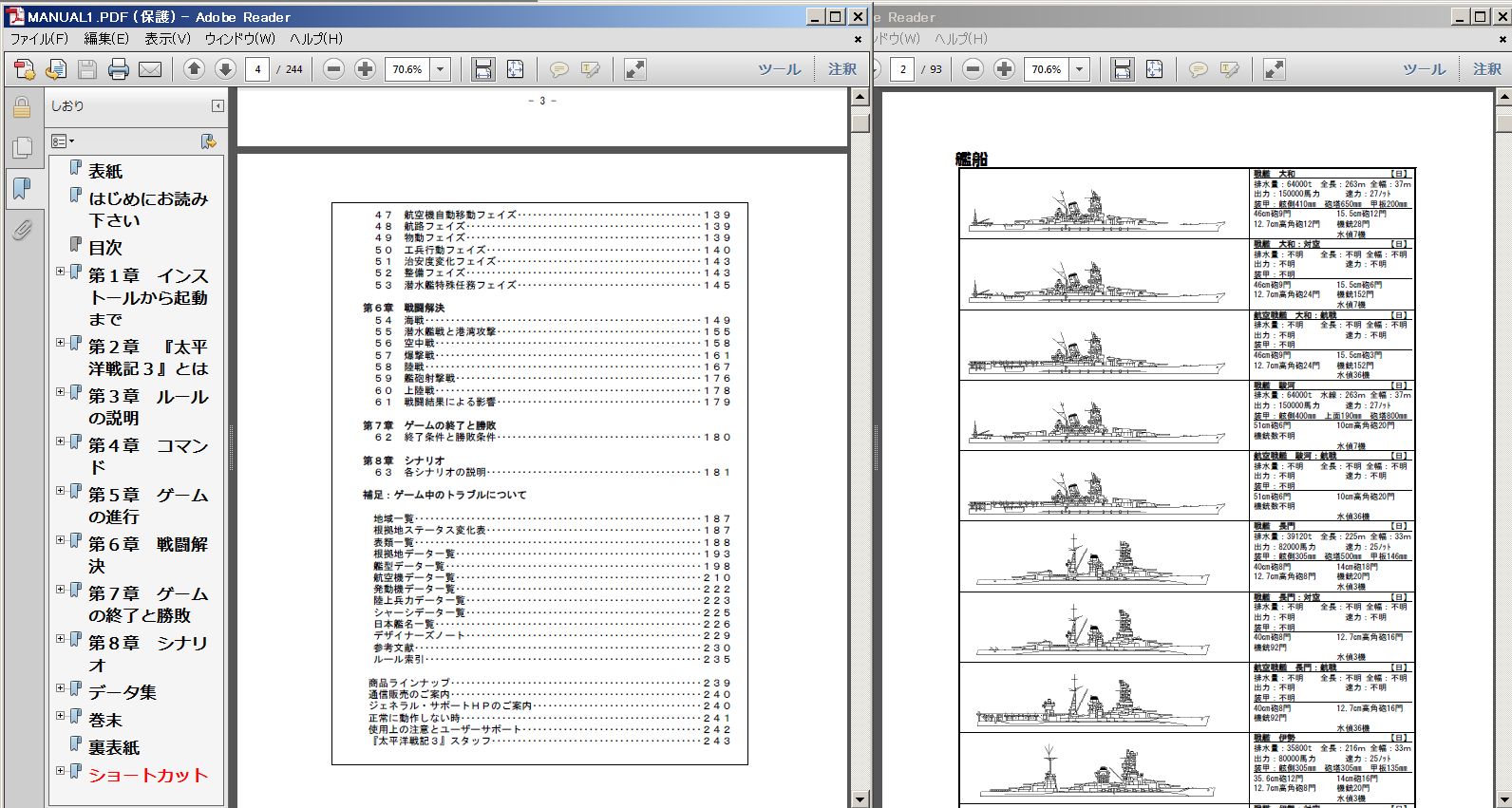Expand the 第2章 『太平洋戦記3』とは bookmark
This screenshot has height=808, width=1512.
(61, 343)
